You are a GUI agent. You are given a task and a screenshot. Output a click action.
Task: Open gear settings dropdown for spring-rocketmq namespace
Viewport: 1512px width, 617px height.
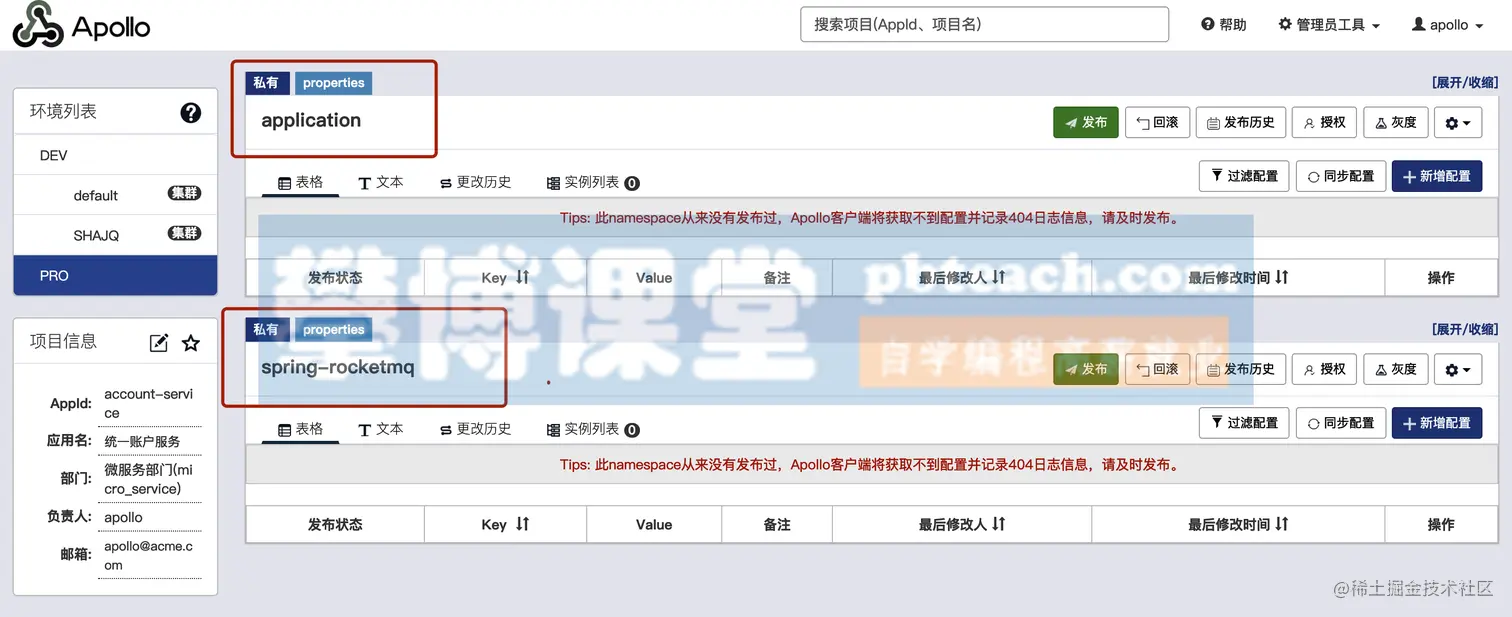coord(1457,369)
